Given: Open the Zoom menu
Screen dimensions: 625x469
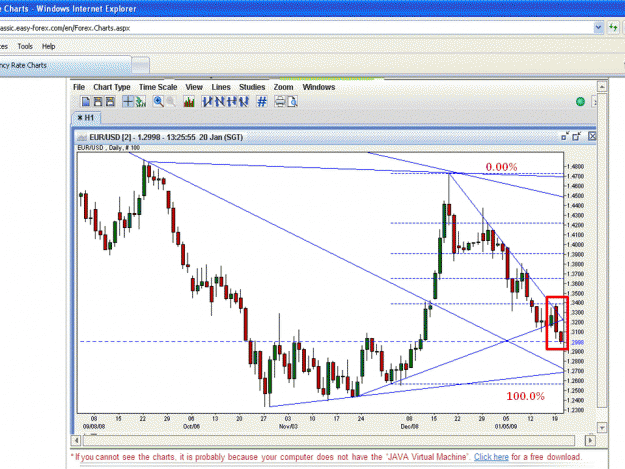Looking at the screenshot, I should pyautogui.click(x=283, y=87).
